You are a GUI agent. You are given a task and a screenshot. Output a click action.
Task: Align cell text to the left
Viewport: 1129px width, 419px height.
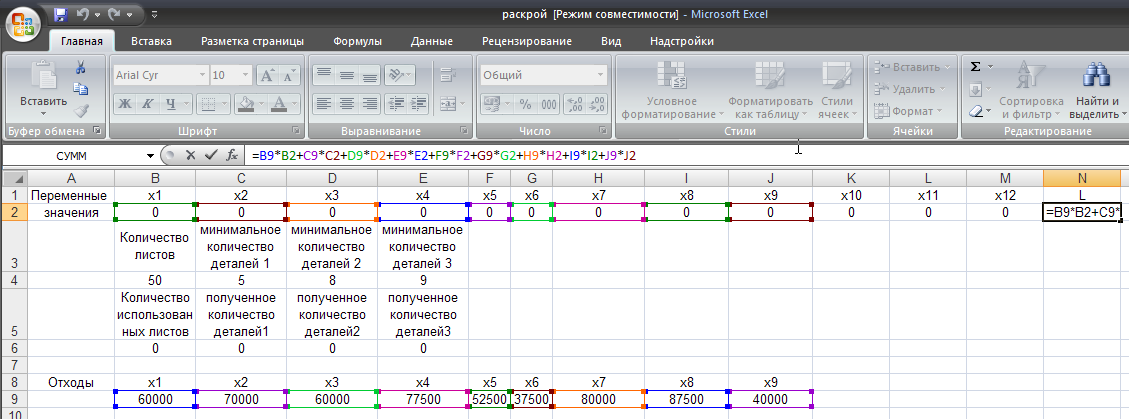tap(324, 102)
